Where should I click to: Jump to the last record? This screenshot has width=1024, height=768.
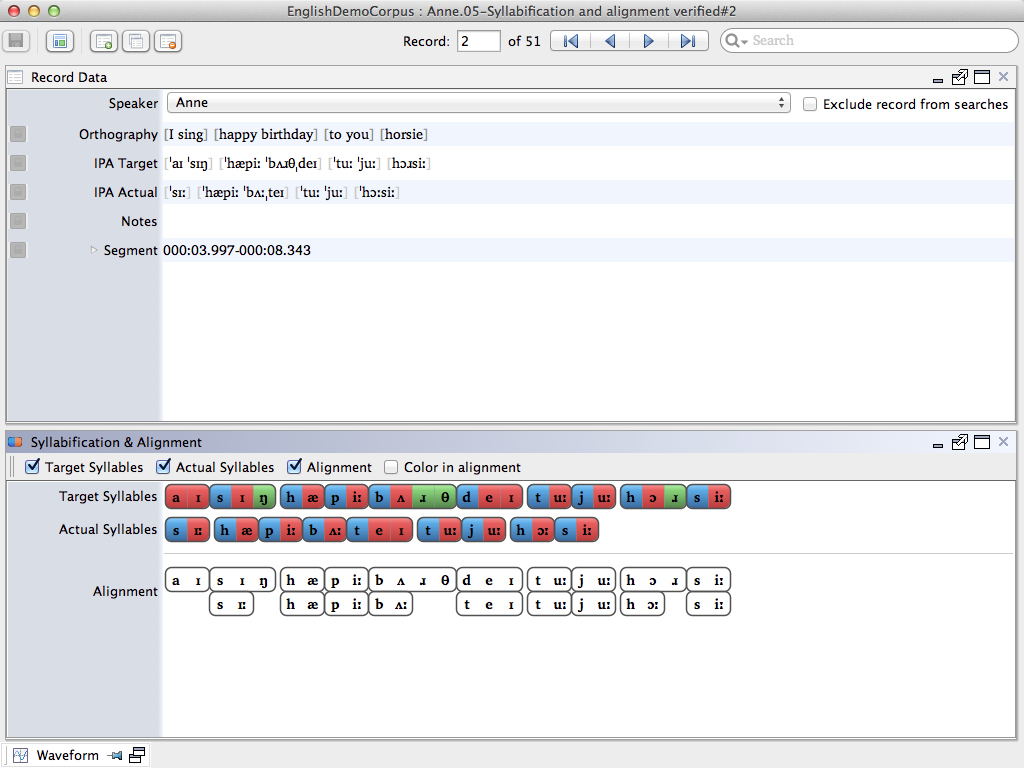coord(687,41)
